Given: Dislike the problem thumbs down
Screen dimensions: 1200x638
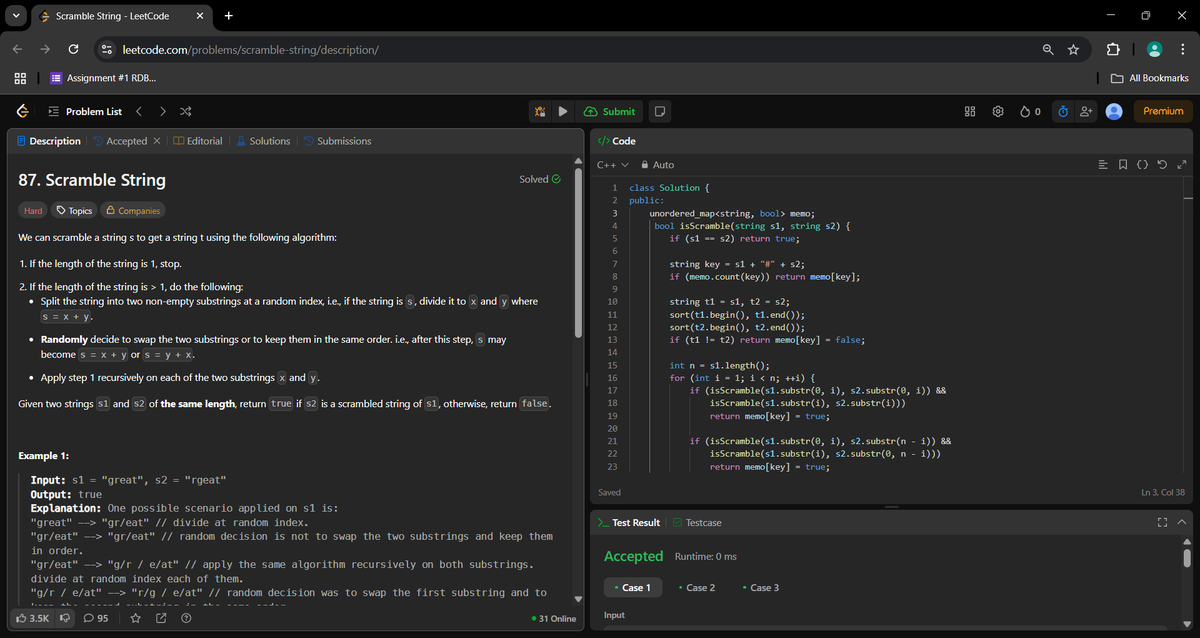Looking at the screenshot, I should click(x=67, y=618).
